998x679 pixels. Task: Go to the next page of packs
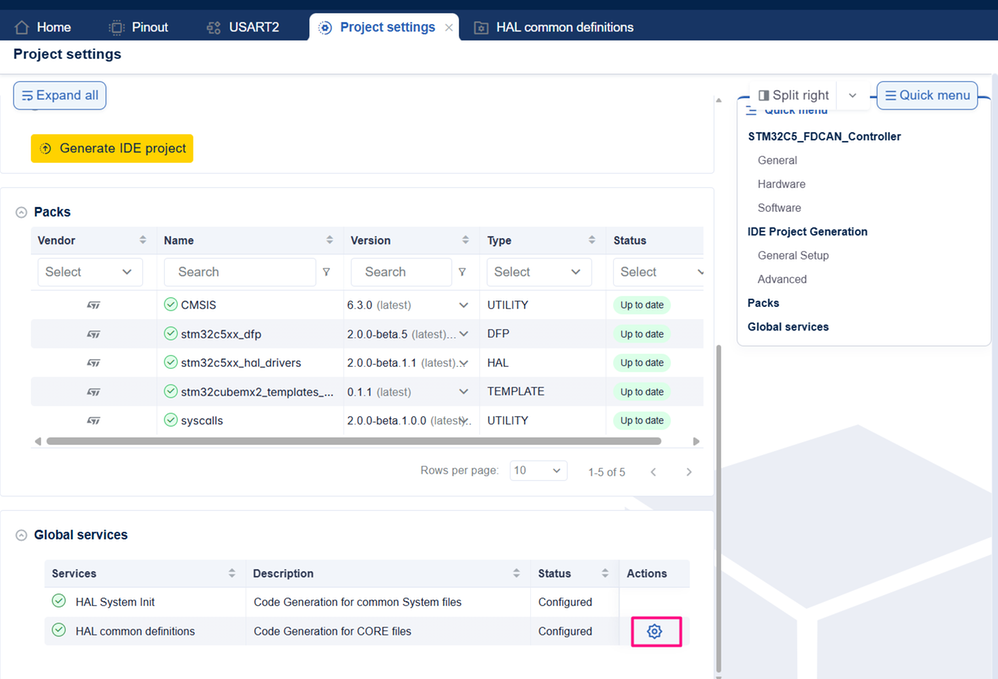(689, 472)
